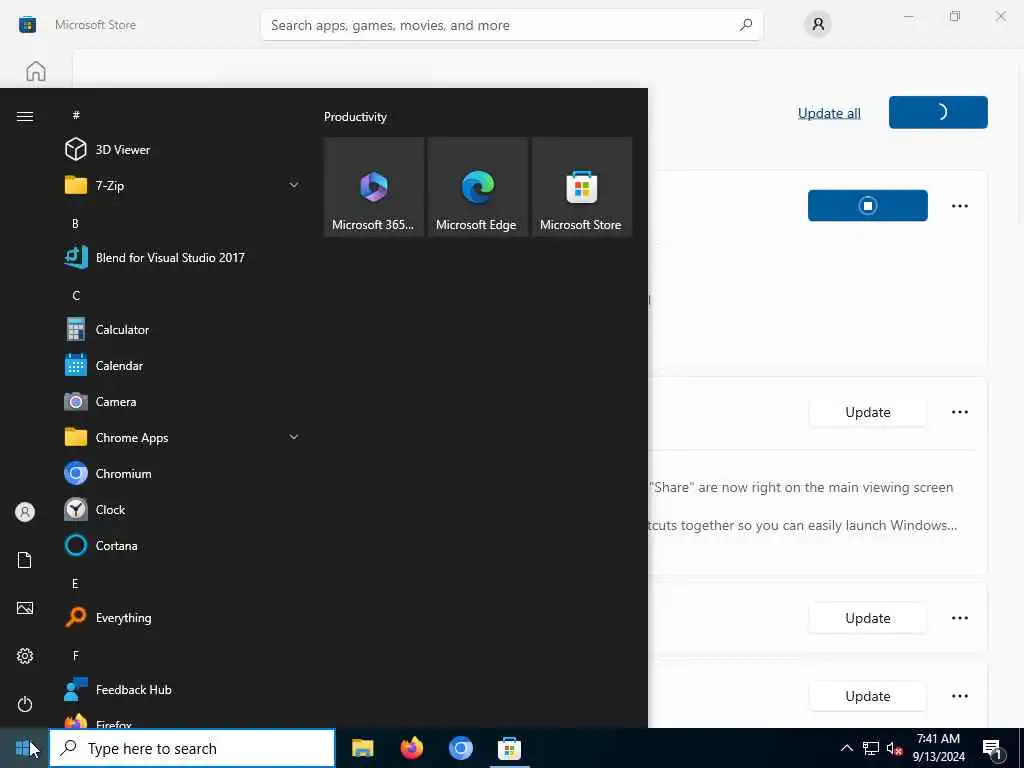
Task: Open more options for the downloading app
Action: point(959,206)
